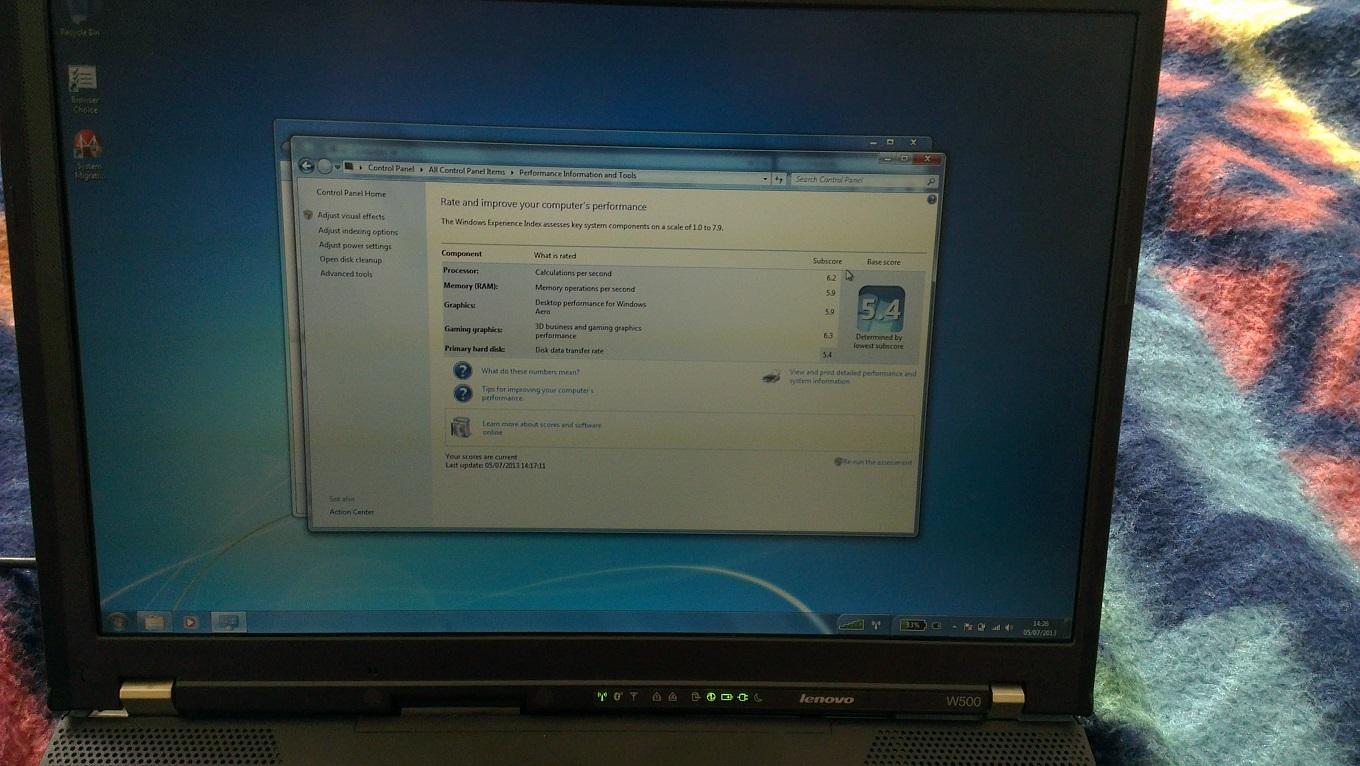Open the Recycle Bin desktop icon

(79, 20)
